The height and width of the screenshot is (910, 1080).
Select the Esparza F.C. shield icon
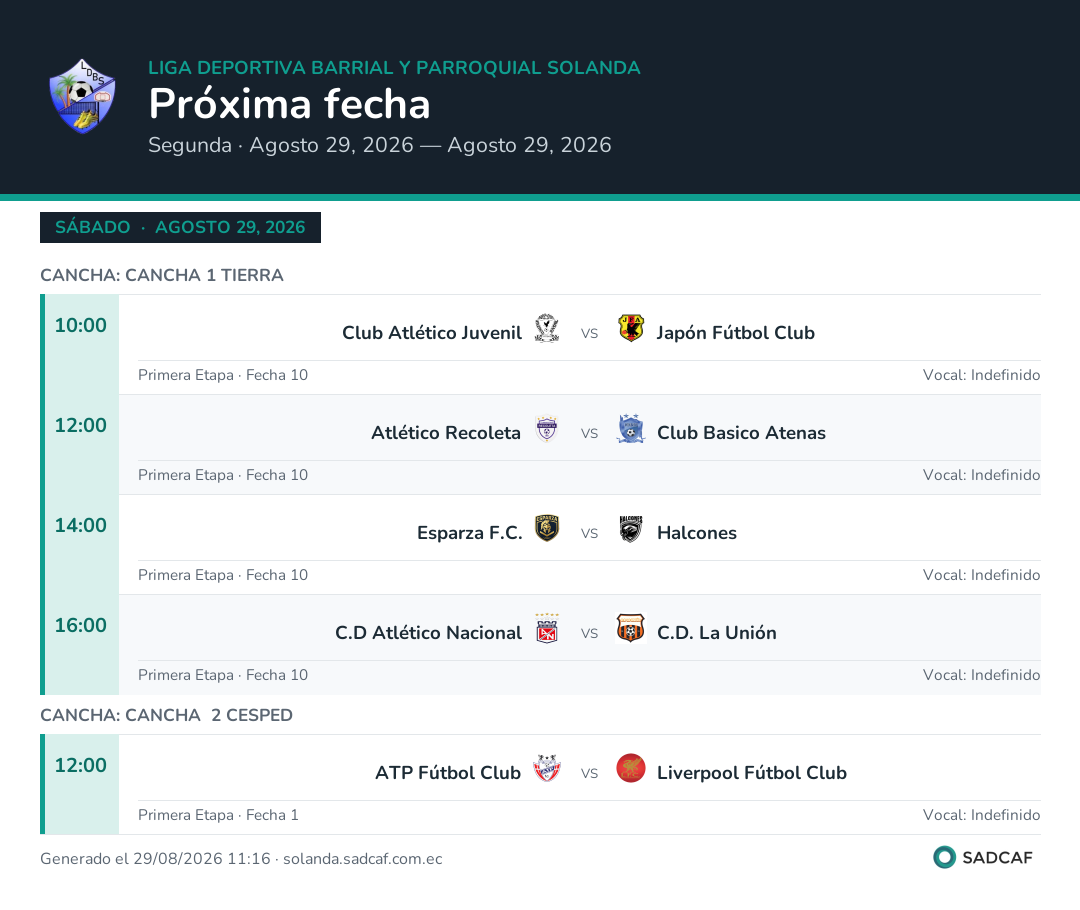547,528
